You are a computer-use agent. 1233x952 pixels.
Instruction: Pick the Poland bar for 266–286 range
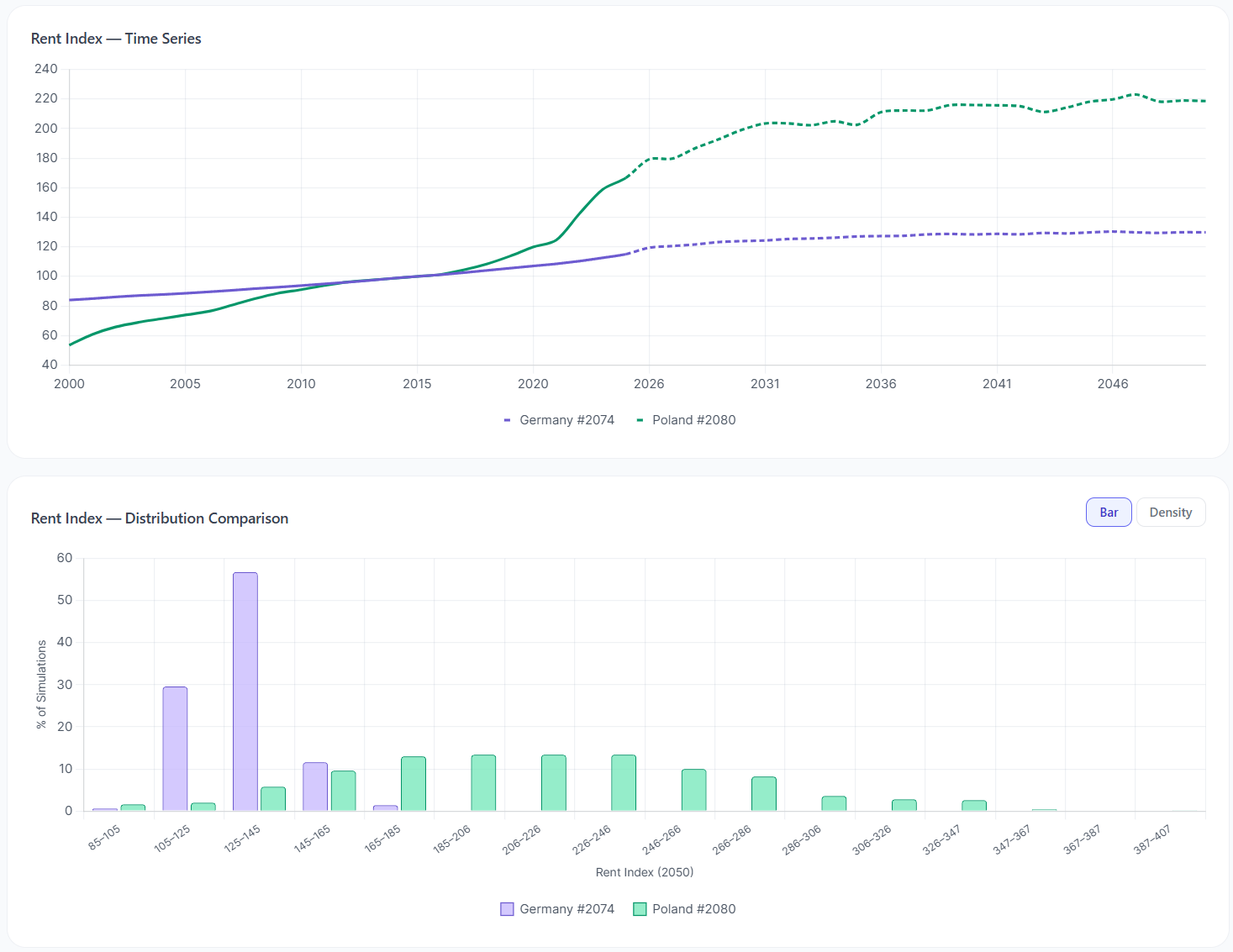[x=763, y=794]
